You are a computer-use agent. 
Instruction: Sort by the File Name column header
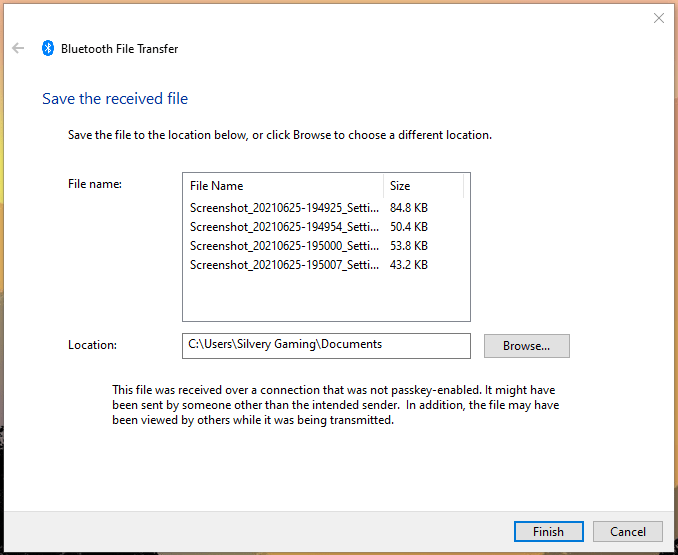[x=284, y=186]
